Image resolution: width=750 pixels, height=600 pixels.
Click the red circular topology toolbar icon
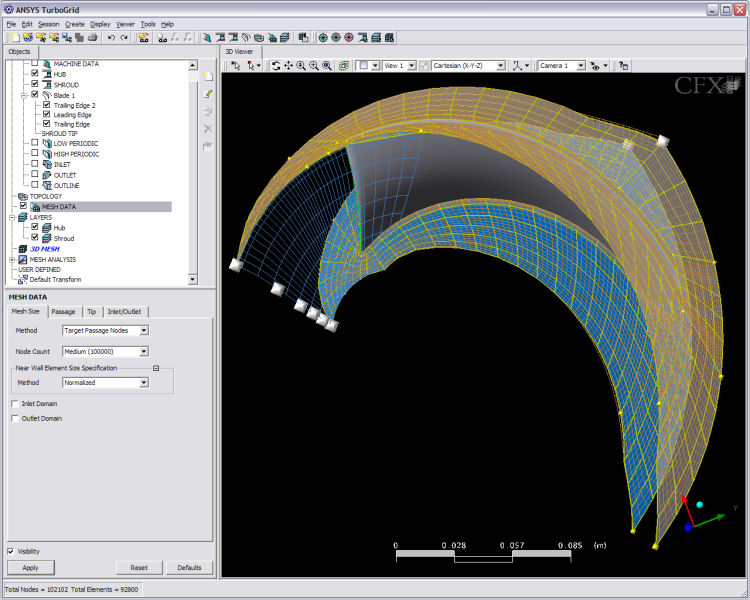tap(349, 38)
